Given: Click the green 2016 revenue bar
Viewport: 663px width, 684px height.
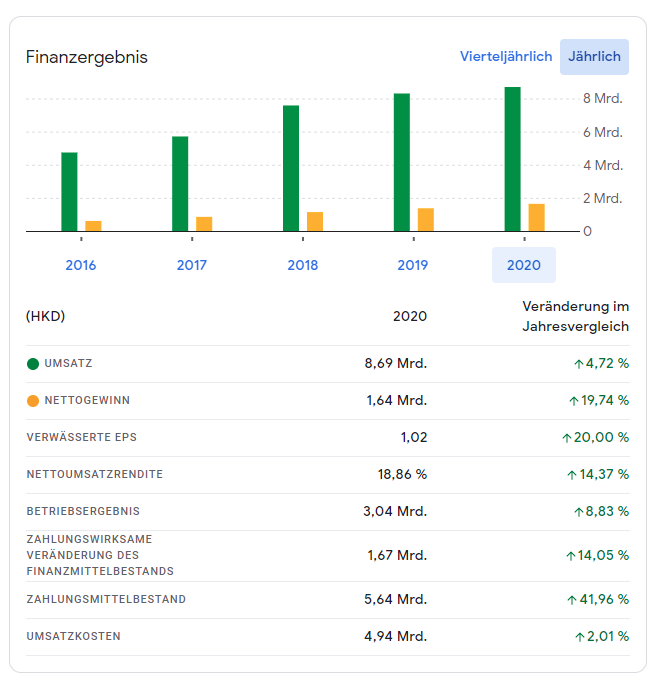Looking at the screenshot, I should tap(69, 192).
